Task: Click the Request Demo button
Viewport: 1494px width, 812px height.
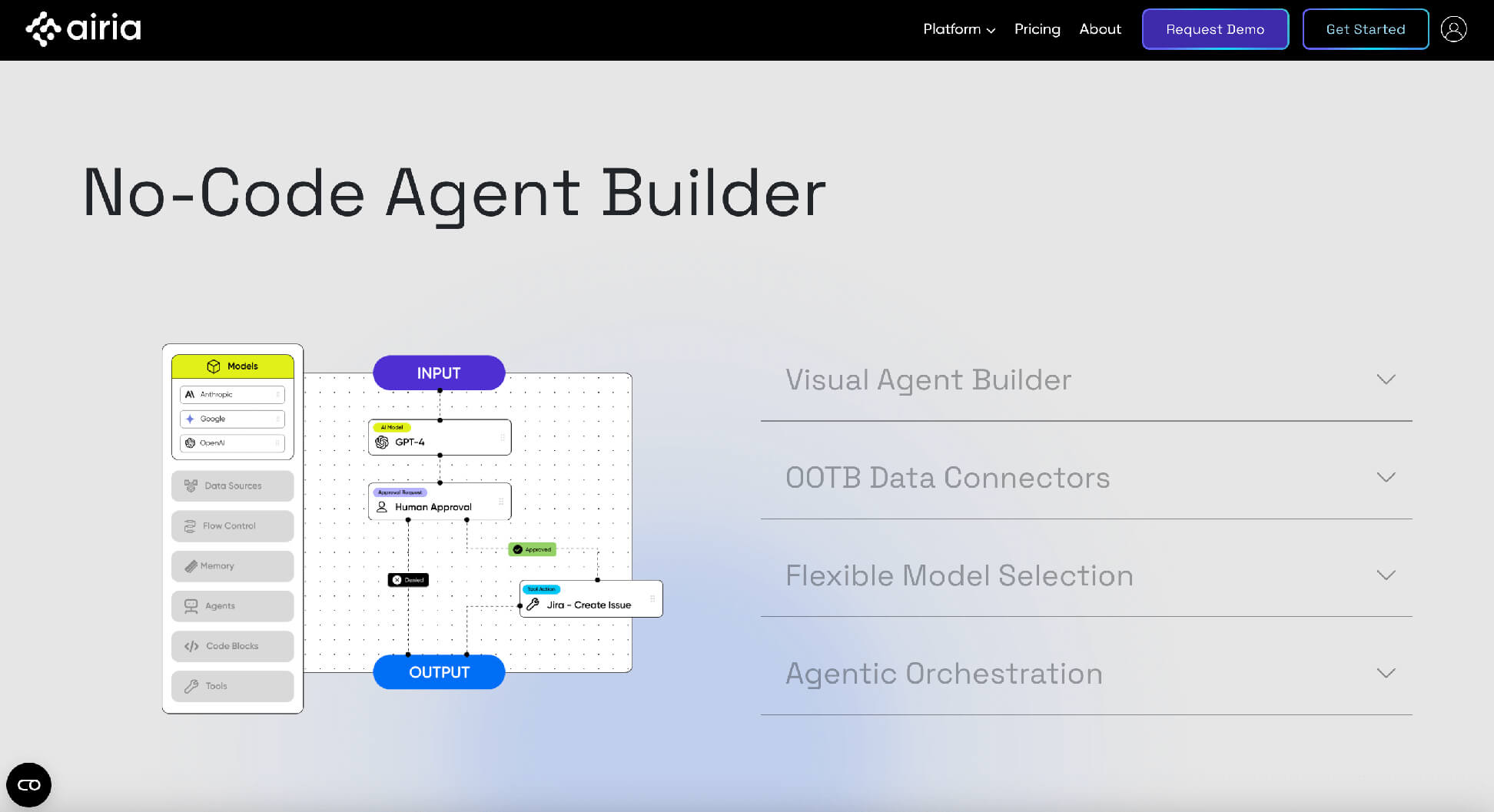Action: pyautogui.click(x=1215, y=29)
